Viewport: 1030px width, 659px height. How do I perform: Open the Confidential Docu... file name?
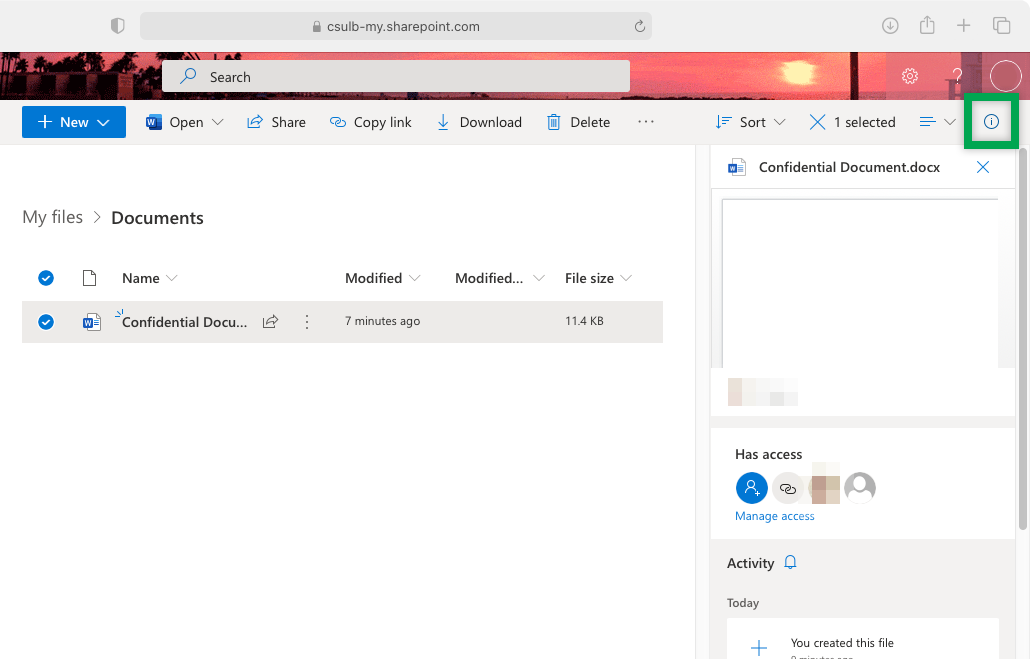185,322
